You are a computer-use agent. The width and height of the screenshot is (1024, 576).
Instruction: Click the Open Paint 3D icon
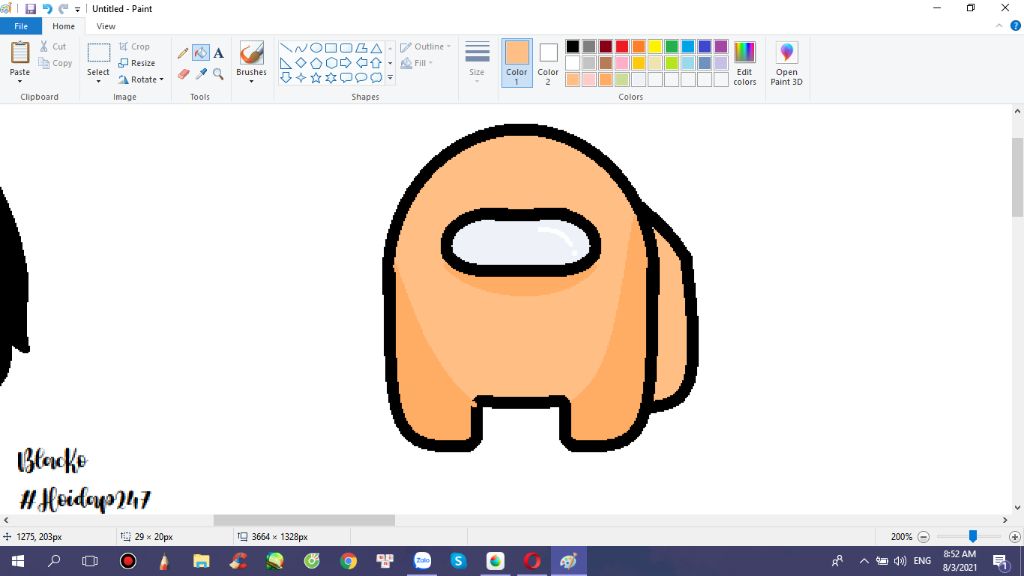[786, 52]
